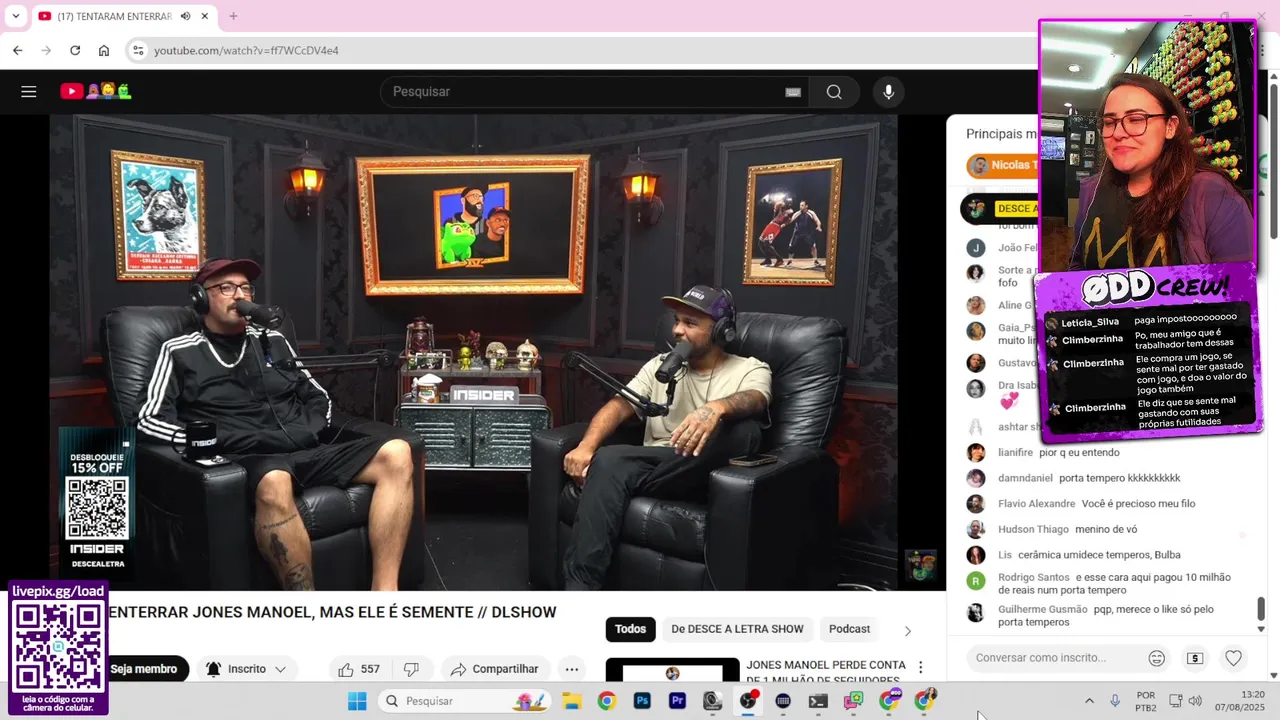Viewport: 1280px width, 720px height.
Task: Click Hudson Thiago's chat avatar
Action: click(x=976, y=529)
